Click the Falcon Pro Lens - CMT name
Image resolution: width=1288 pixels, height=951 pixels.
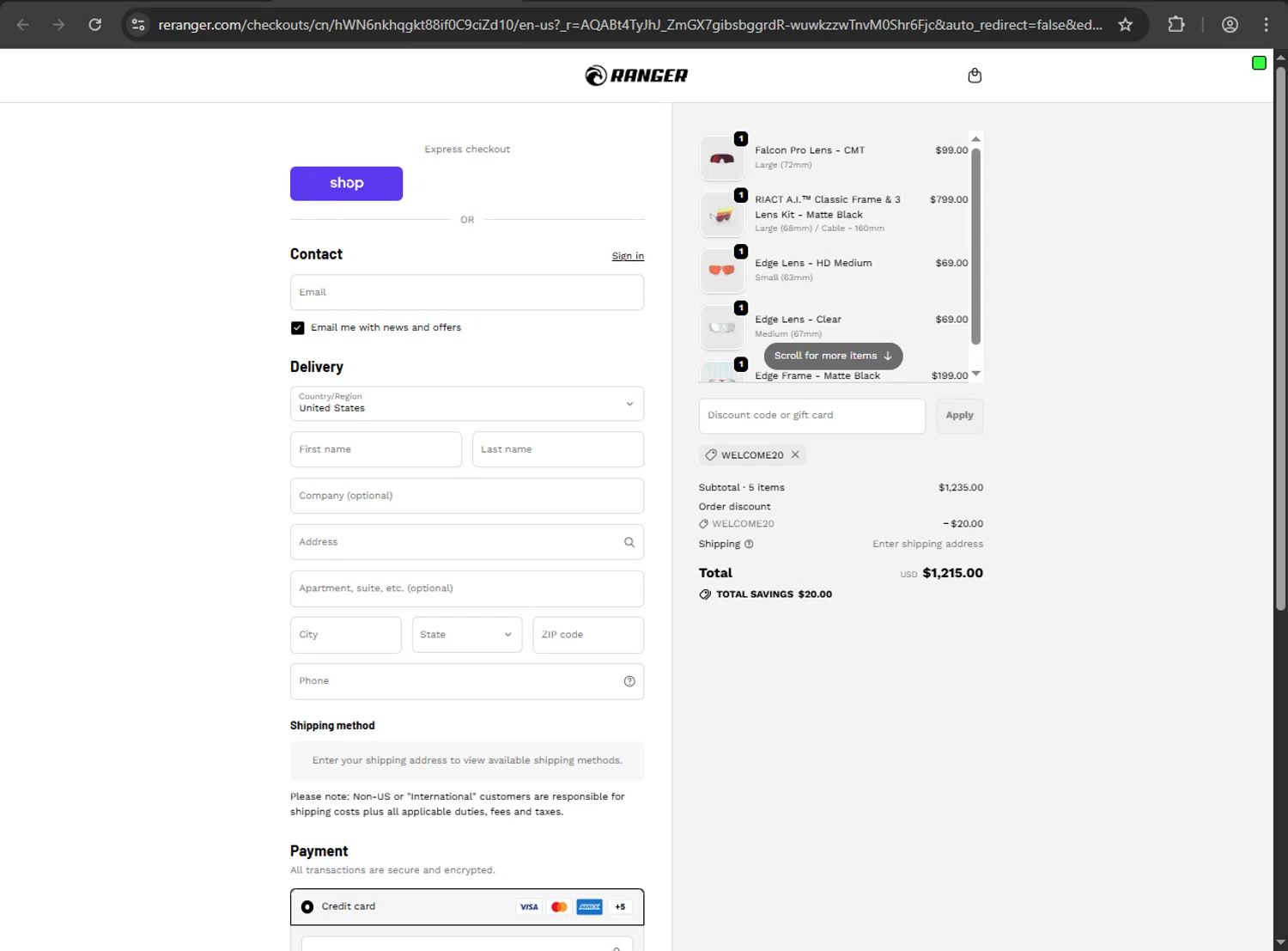point(810,150)
